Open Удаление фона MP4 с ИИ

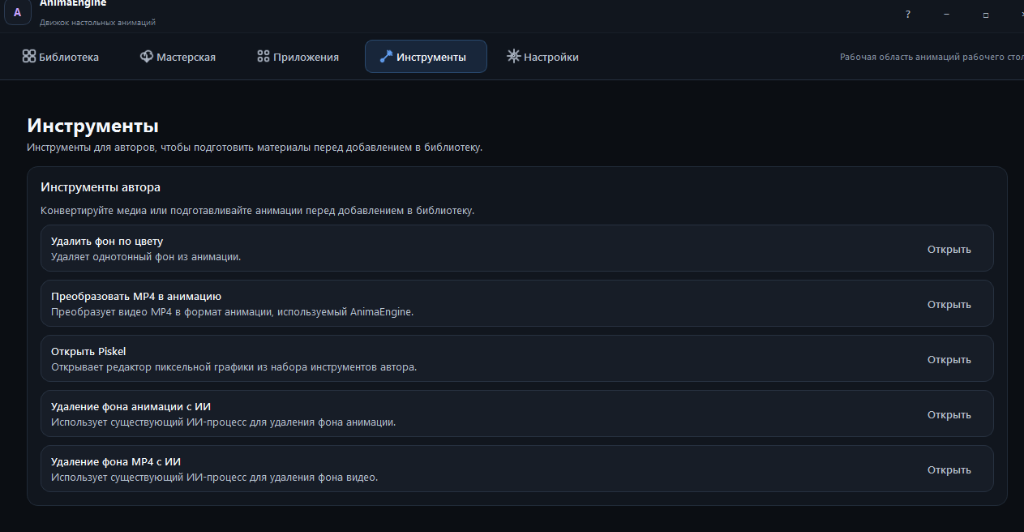tap(949, 470)
